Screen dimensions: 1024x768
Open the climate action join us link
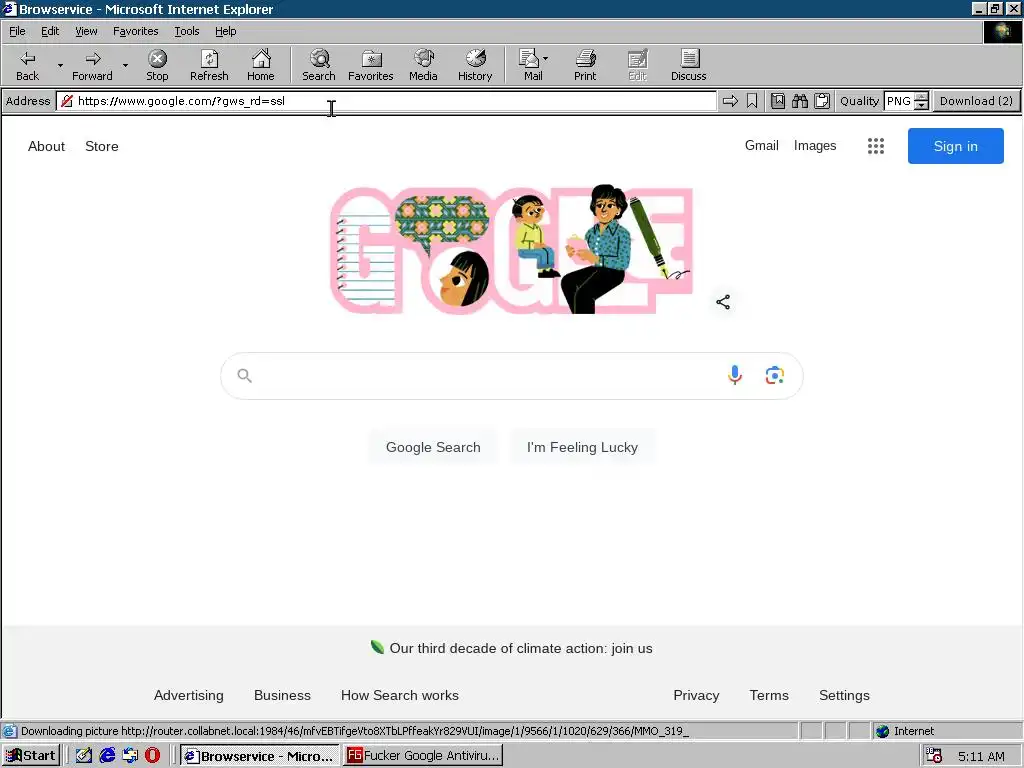point(521,648)
